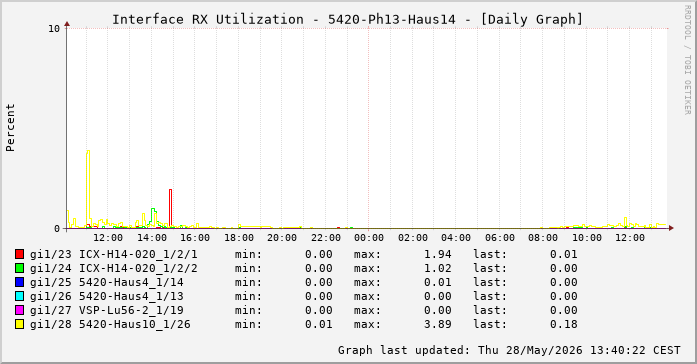
Task: Click last value 0.01 for gi1/23
Action: pyautogui.click(x=564, y=254)
